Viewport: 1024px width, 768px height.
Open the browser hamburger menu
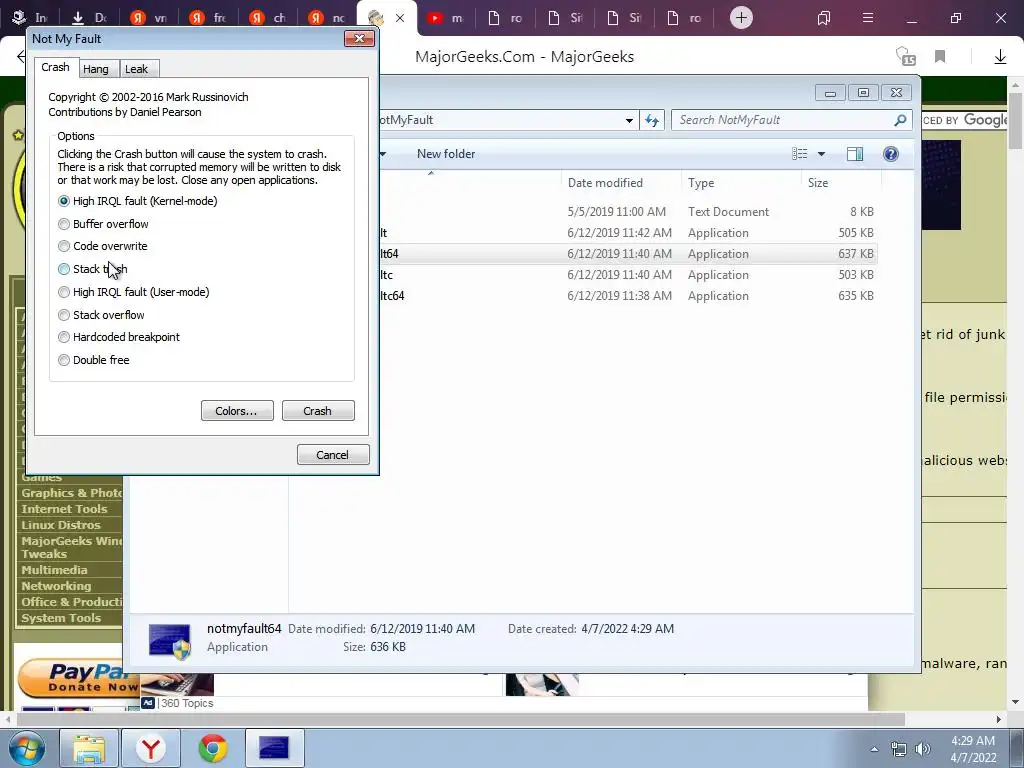pos(868,18)
